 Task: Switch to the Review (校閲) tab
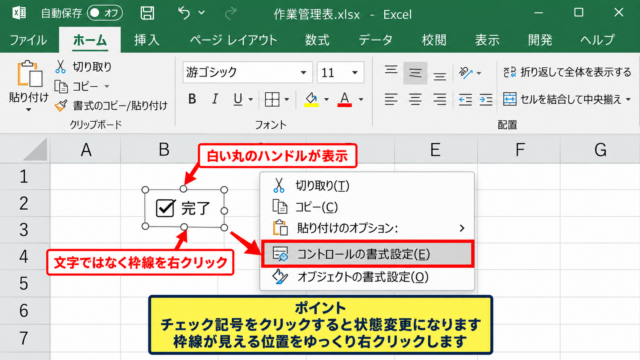click(x=434, y=40)
